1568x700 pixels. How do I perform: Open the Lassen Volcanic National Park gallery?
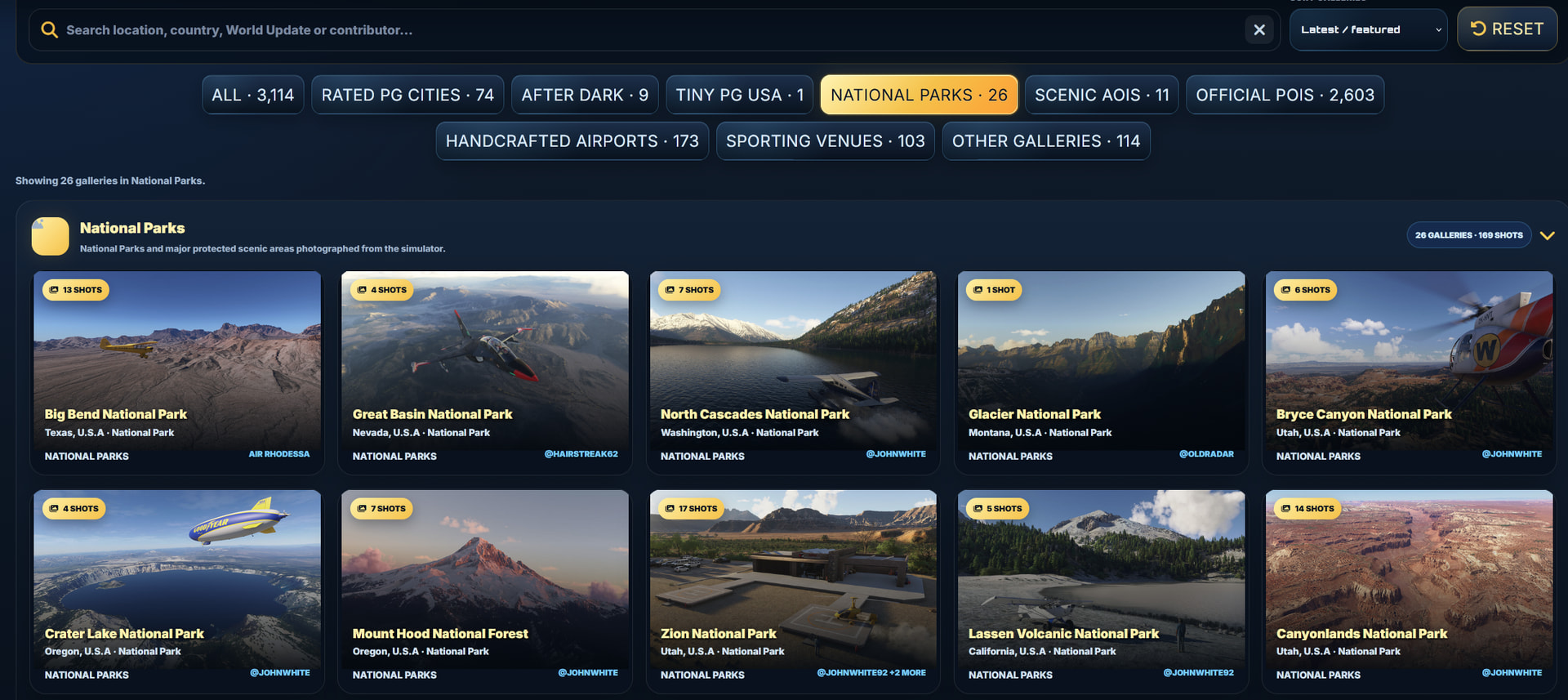[x=1101, y=591]
